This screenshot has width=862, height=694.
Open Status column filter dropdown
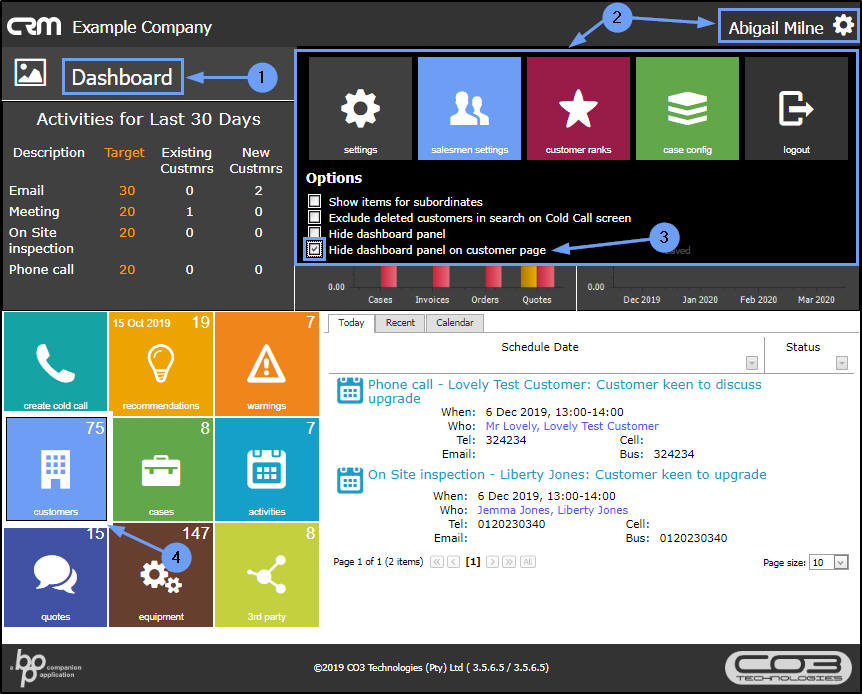point(842,363)
